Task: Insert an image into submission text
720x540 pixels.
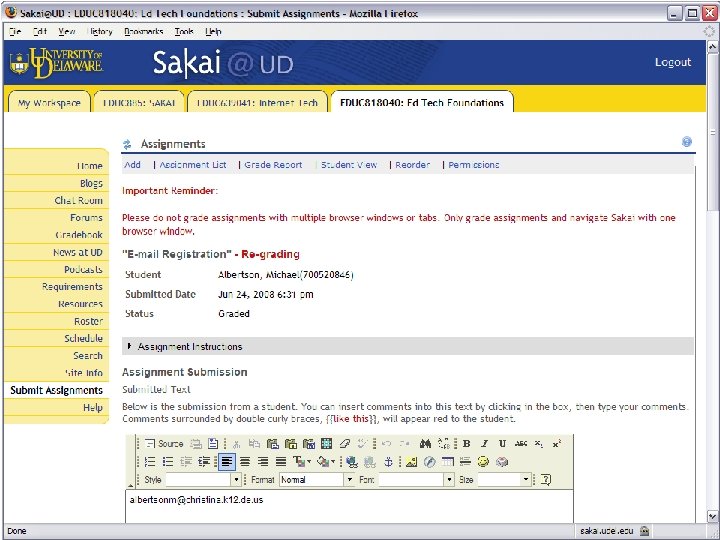Action: [x=411, y=462]
